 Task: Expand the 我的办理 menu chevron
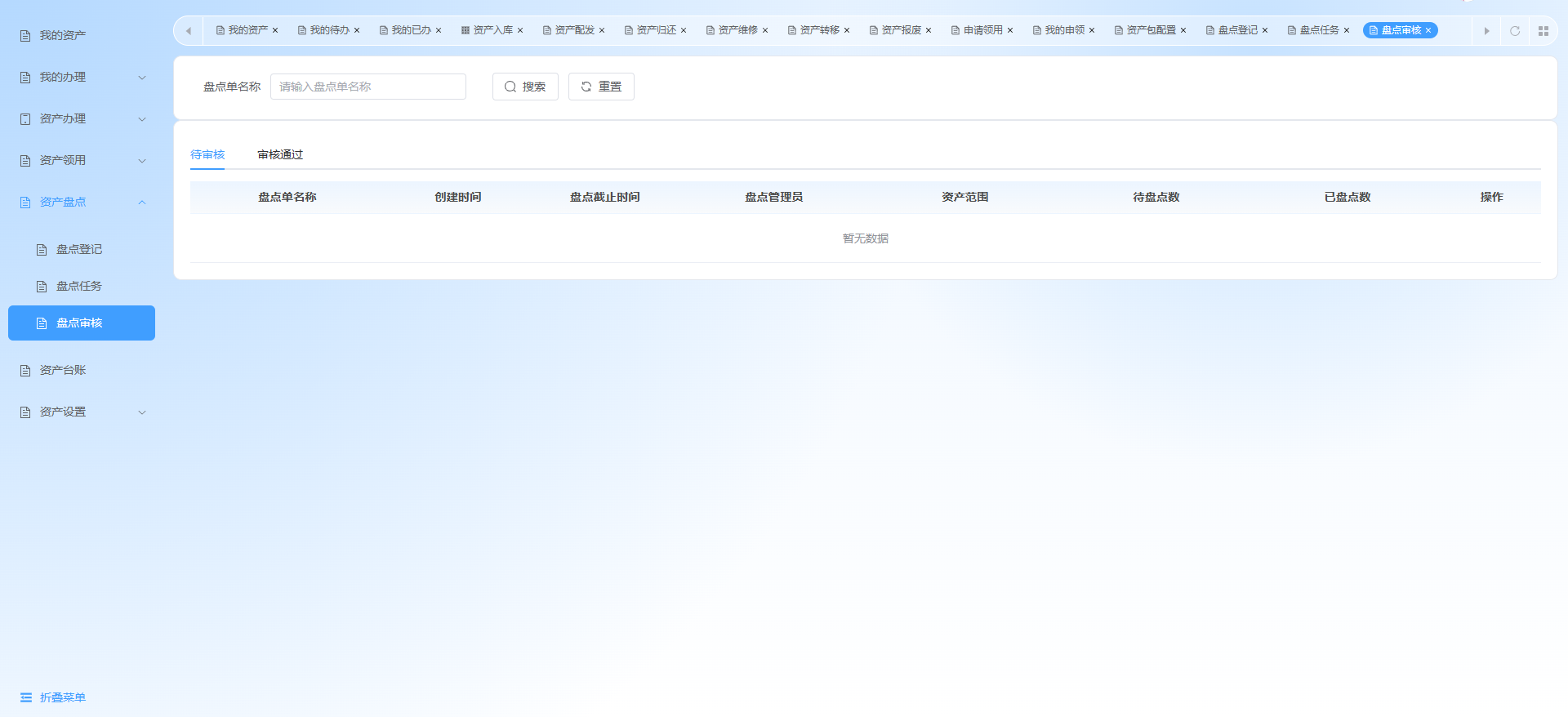[142, 78]
